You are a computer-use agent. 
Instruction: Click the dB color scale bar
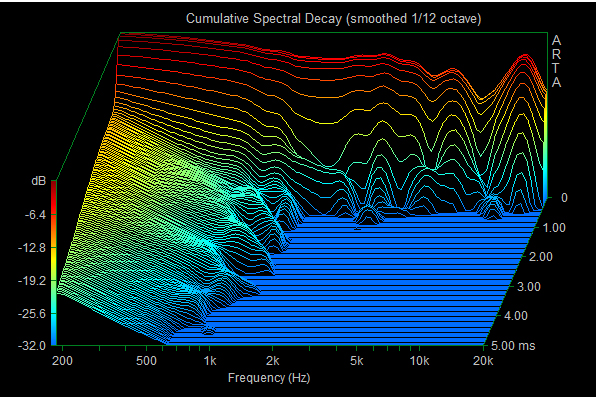[x=54, y=263]
